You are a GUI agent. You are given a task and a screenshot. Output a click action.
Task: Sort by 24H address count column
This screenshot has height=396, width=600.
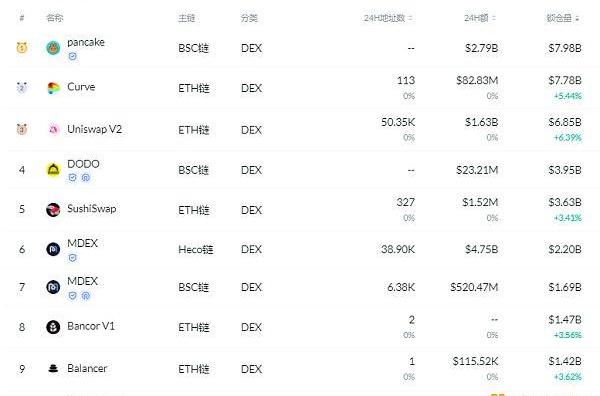[x=388, y=18]
